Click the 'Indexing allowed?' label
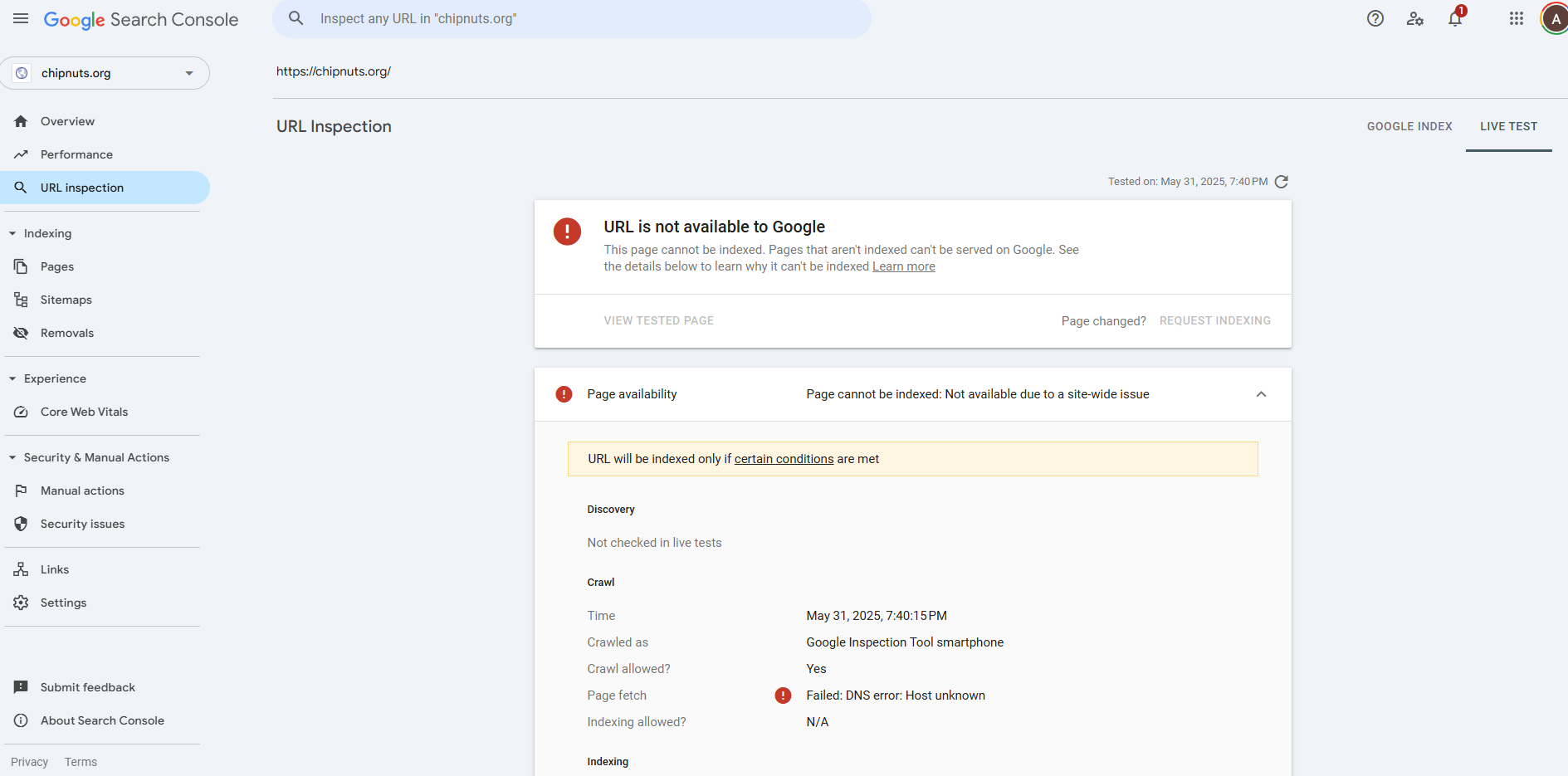1568x776 pixels. click(637, 722)
